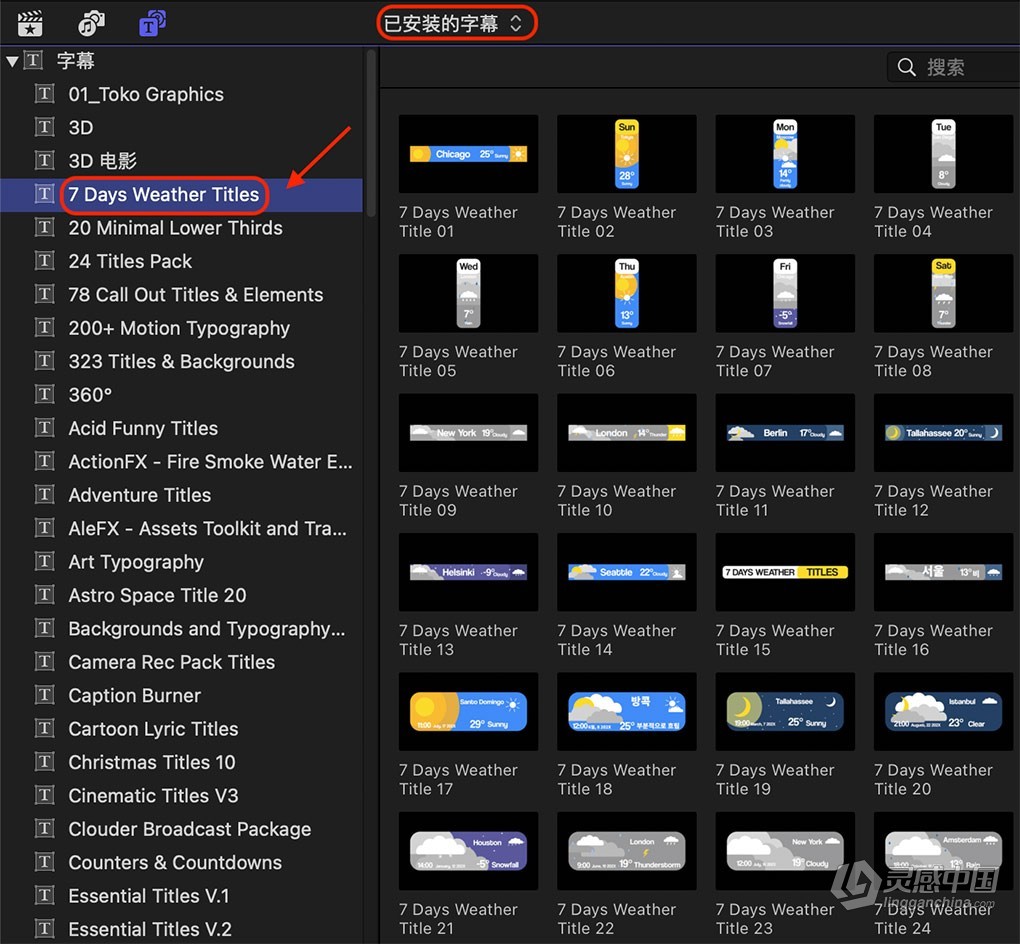Select 7 Days Weather Title 08 Sat thumbnail

point(943,293)
